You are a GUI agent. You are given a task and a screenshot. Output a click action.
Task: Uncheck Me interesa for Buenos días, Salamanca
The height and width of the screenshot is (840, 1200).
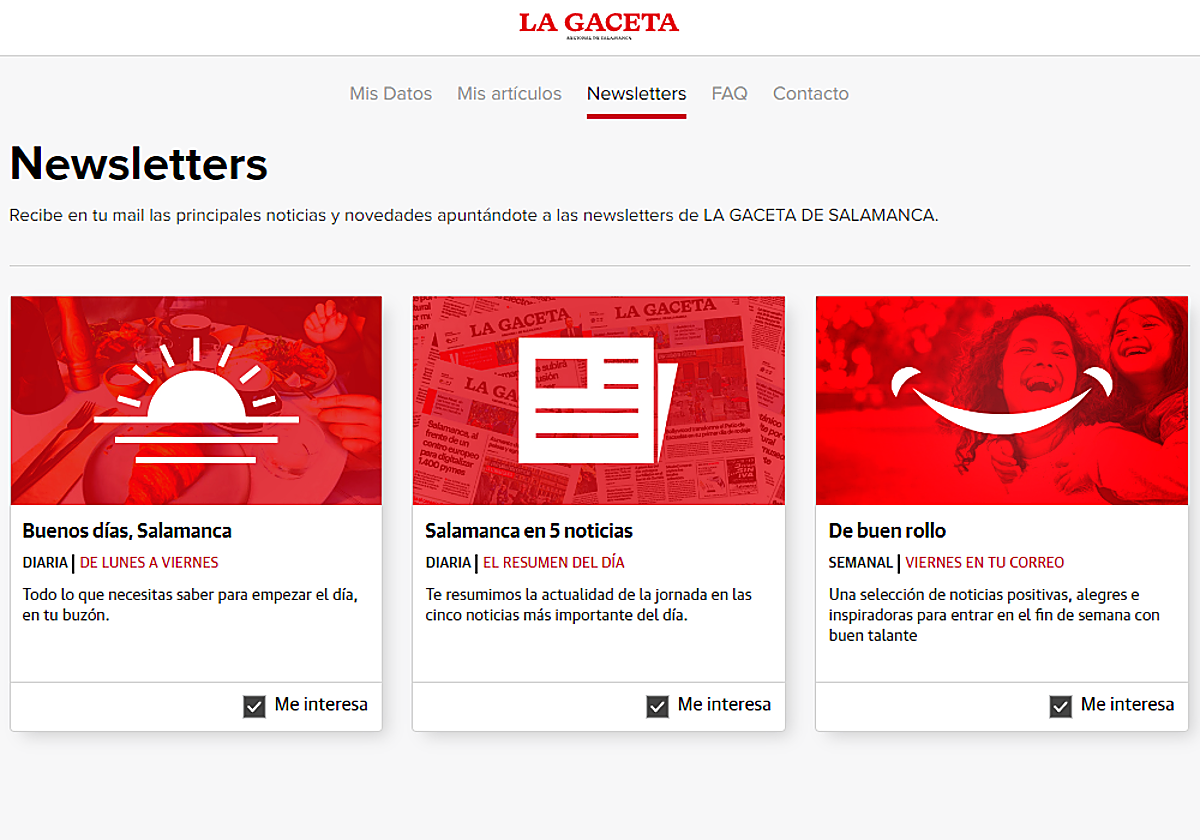tap(254, 707)
